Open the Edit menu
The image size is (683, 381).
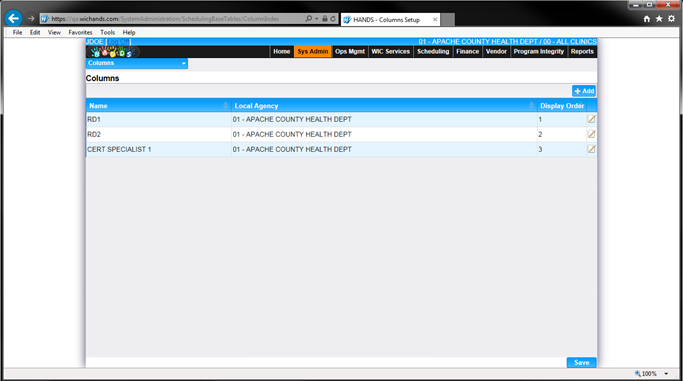tap(35, 32)
